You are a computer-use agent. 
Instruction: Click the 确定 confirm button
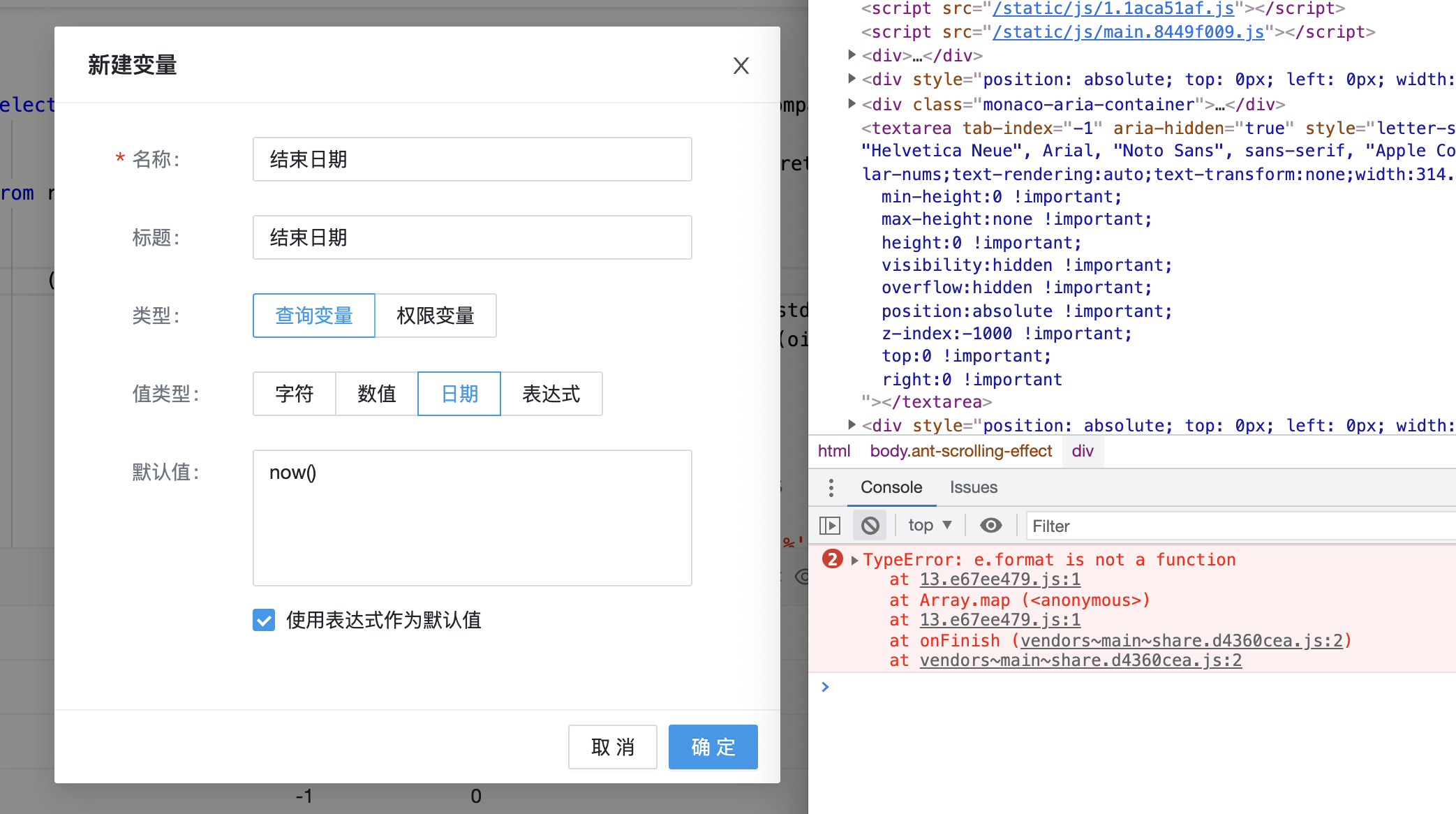click(x=713, y=746)
